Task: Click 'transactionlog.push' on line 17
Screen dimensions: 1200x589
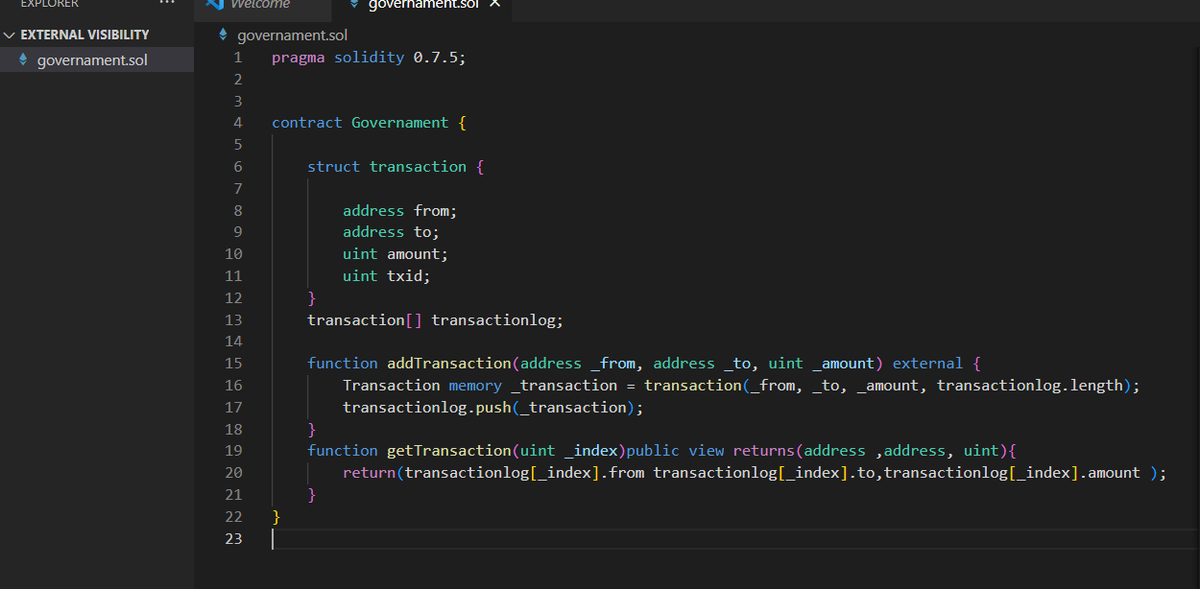Action: click(427, 407)
